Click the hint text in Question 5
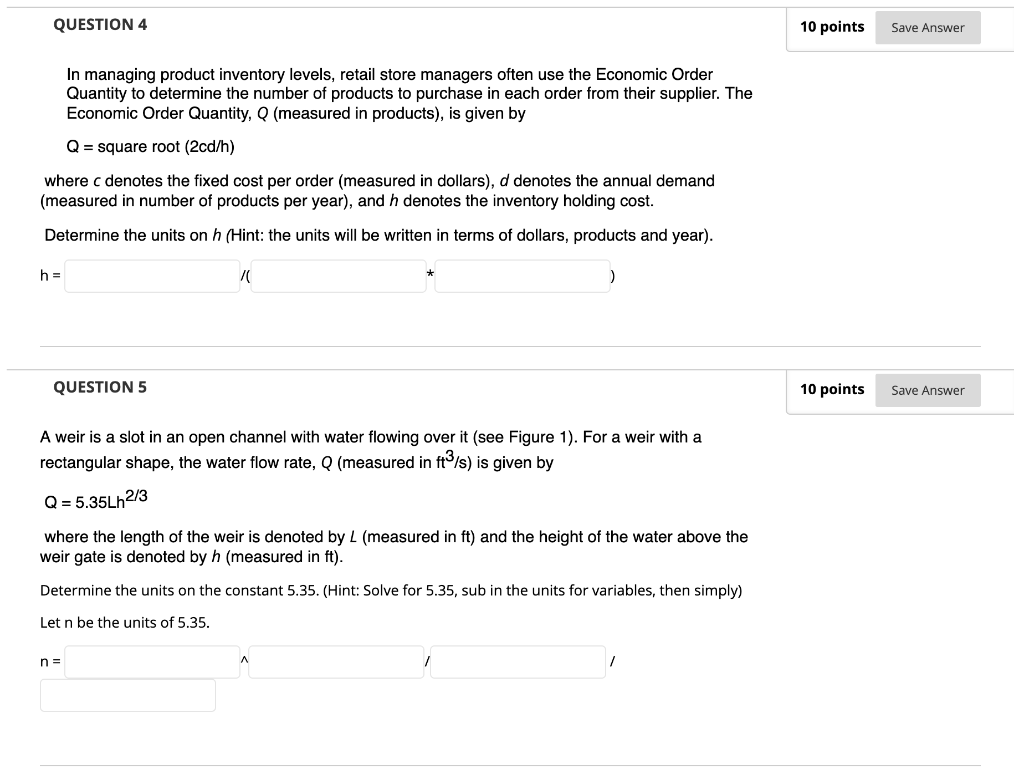The image size is (1024, 784). 390,590
